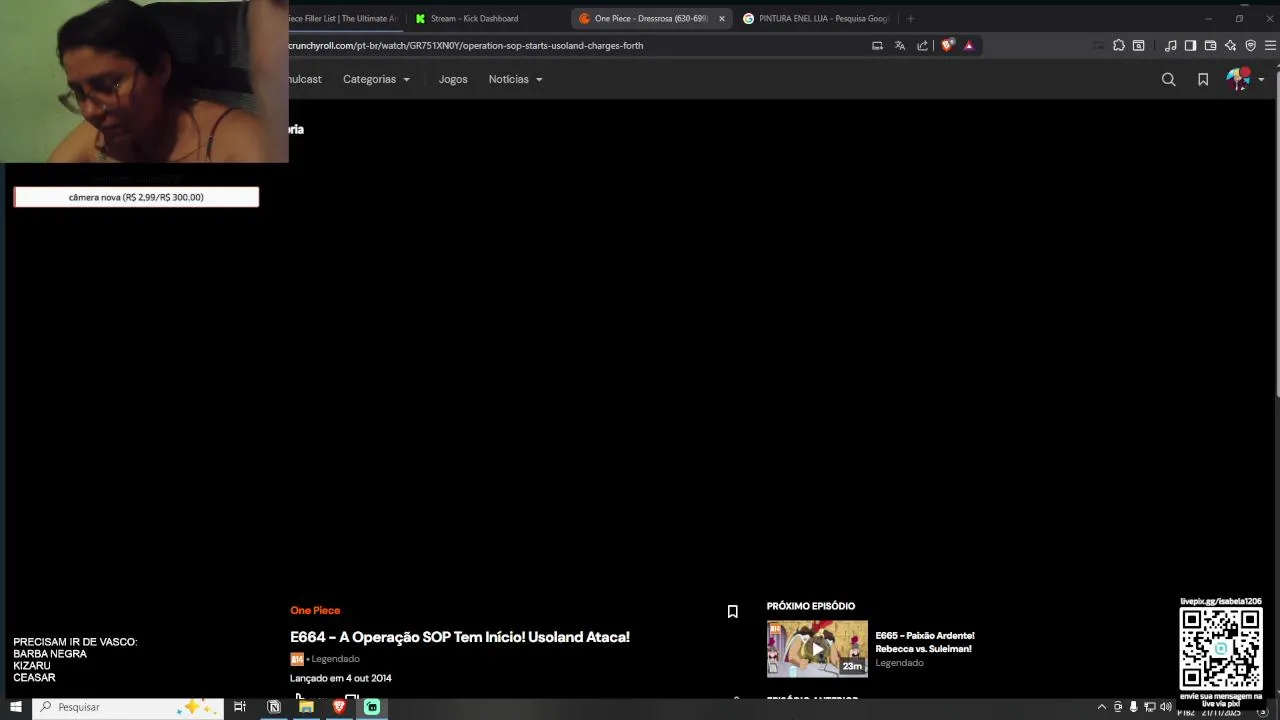Viewport: 1280px width, 720px height.
Task: Open E665 Paixão Ardente episode title
Action: pos(925,642)
